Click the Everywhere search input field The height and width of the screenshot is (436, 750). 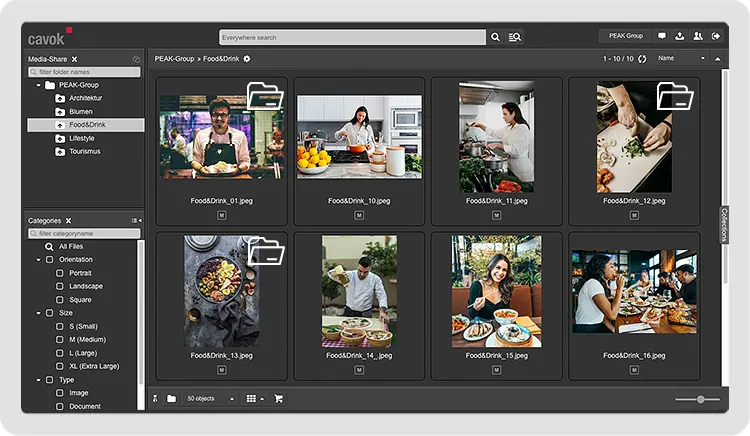353,37
